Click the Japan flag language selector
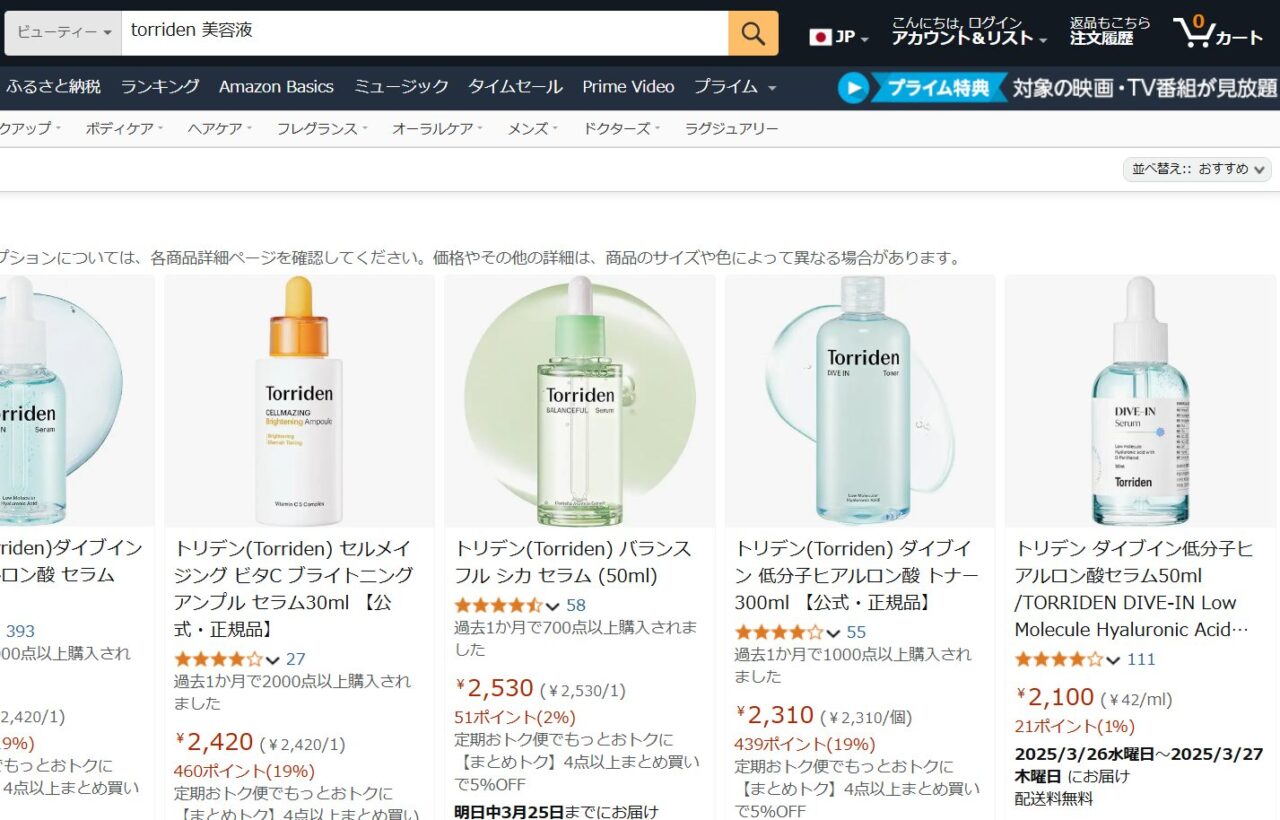 click(839, 37)
